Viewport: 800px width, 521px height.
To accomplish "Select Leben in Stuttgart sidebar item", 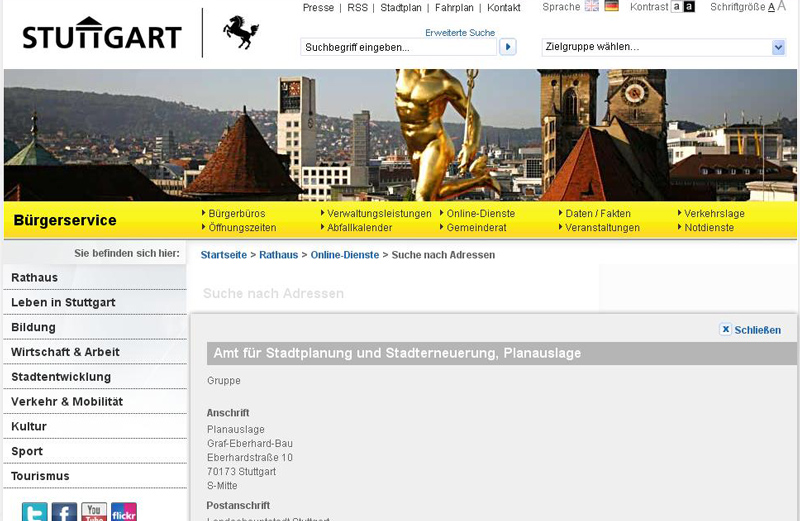I will (95, 302).
